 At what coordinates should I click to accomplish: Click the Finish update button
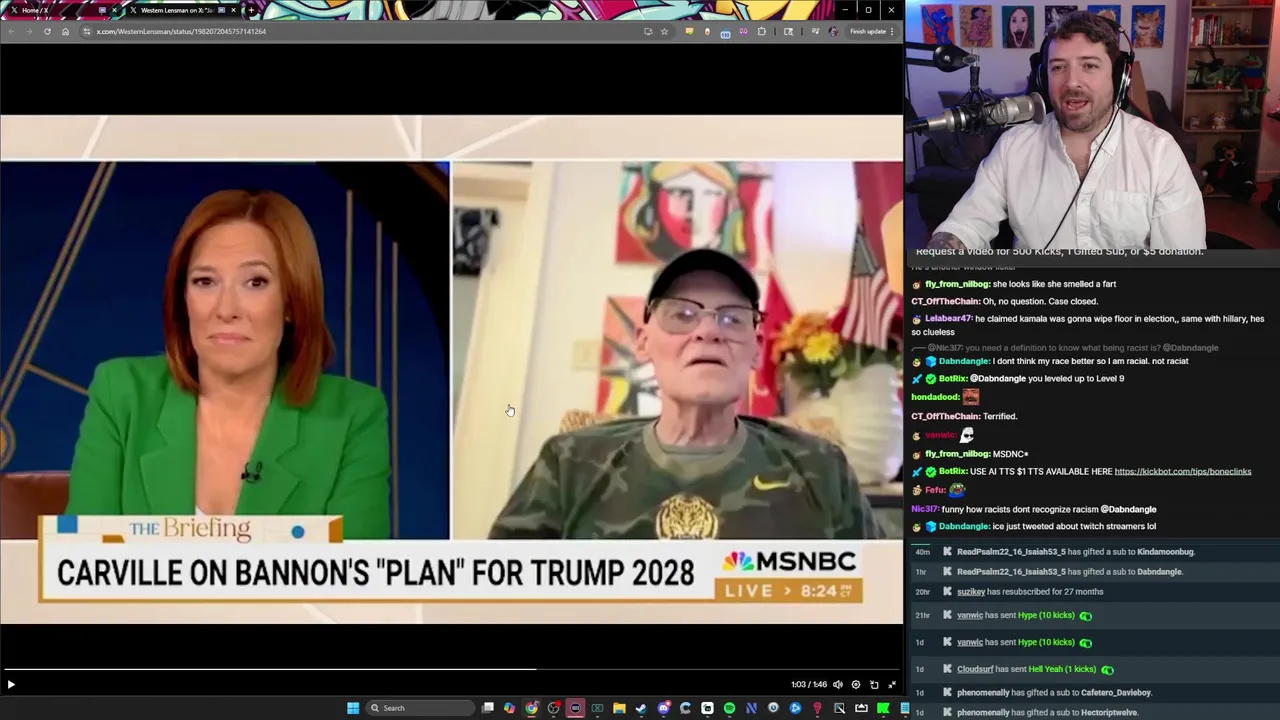868,31
